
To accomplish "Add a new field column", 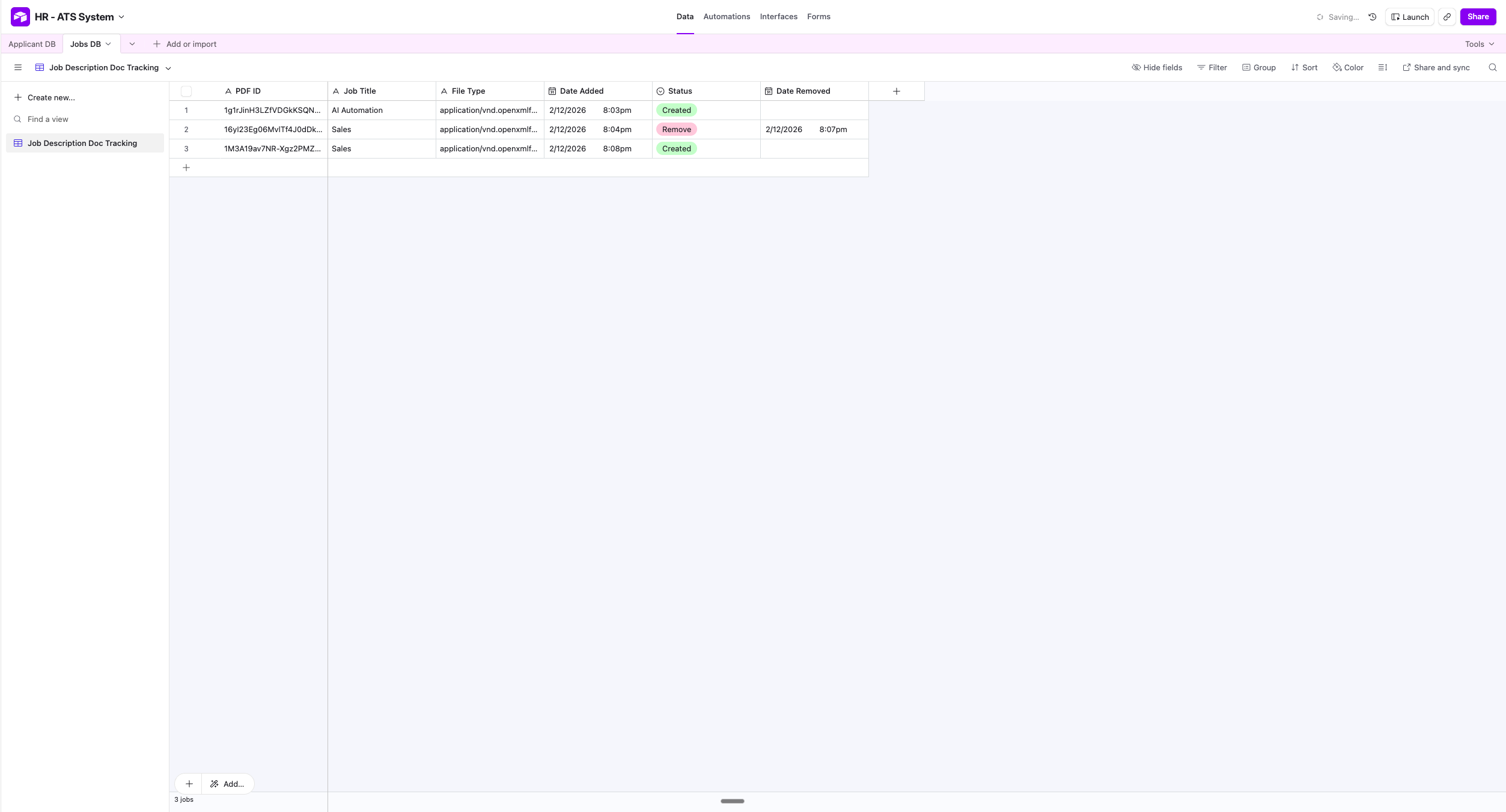I will click(896, 91).
